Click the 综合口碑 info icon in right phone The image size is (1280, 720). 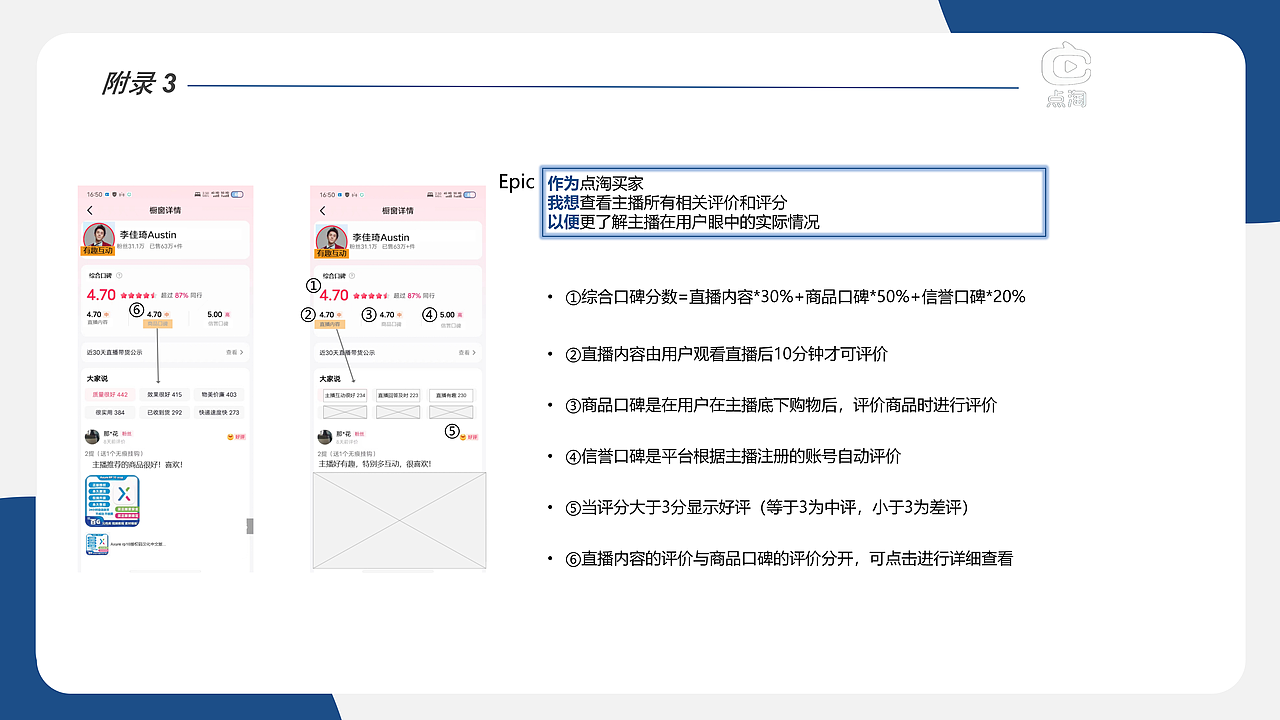pyautogui.click(x=352, y=275)
